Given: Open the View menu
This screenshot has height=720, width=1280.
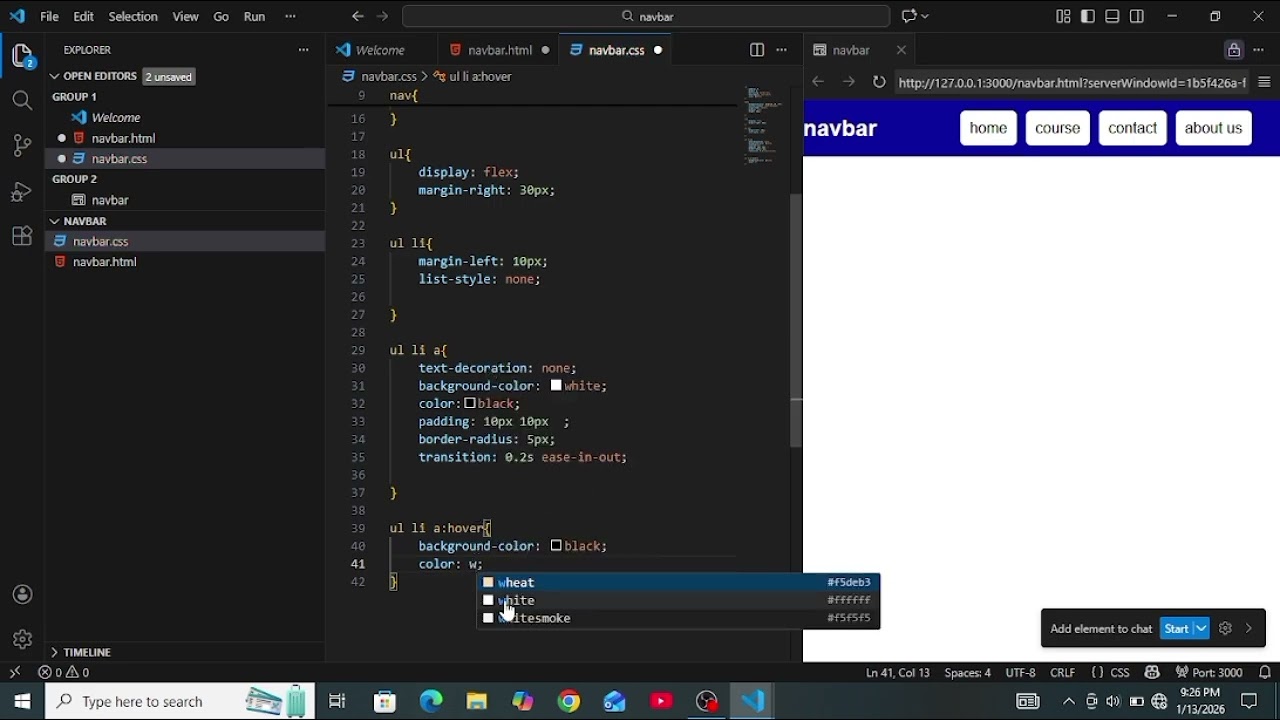Looking at the screenshot, I should (x=185, y=16).
